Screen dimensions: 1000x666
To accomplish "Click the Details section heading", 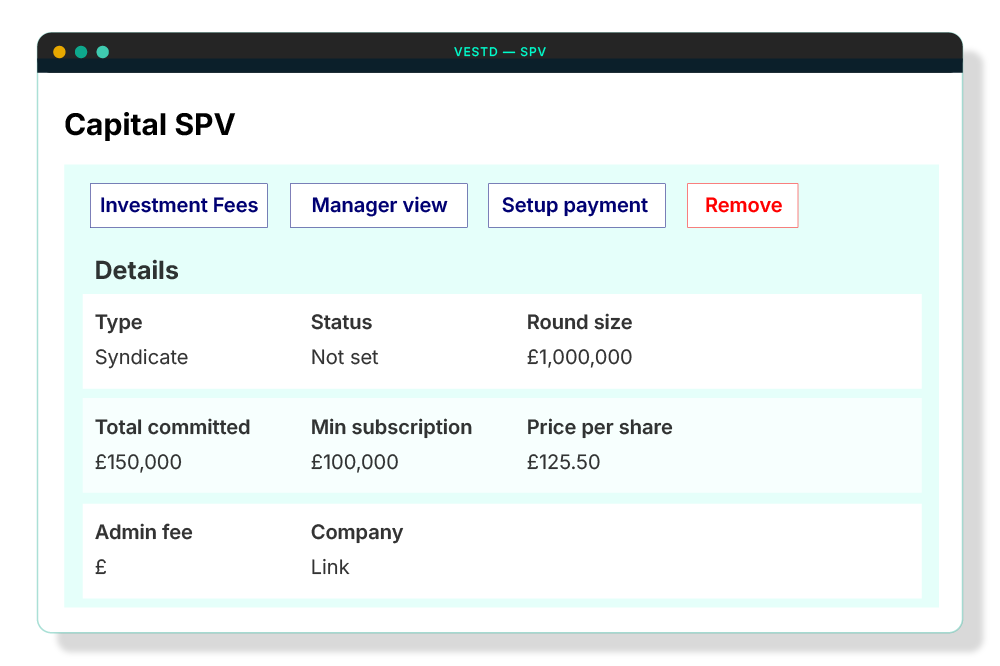I will tap(136, 270).
